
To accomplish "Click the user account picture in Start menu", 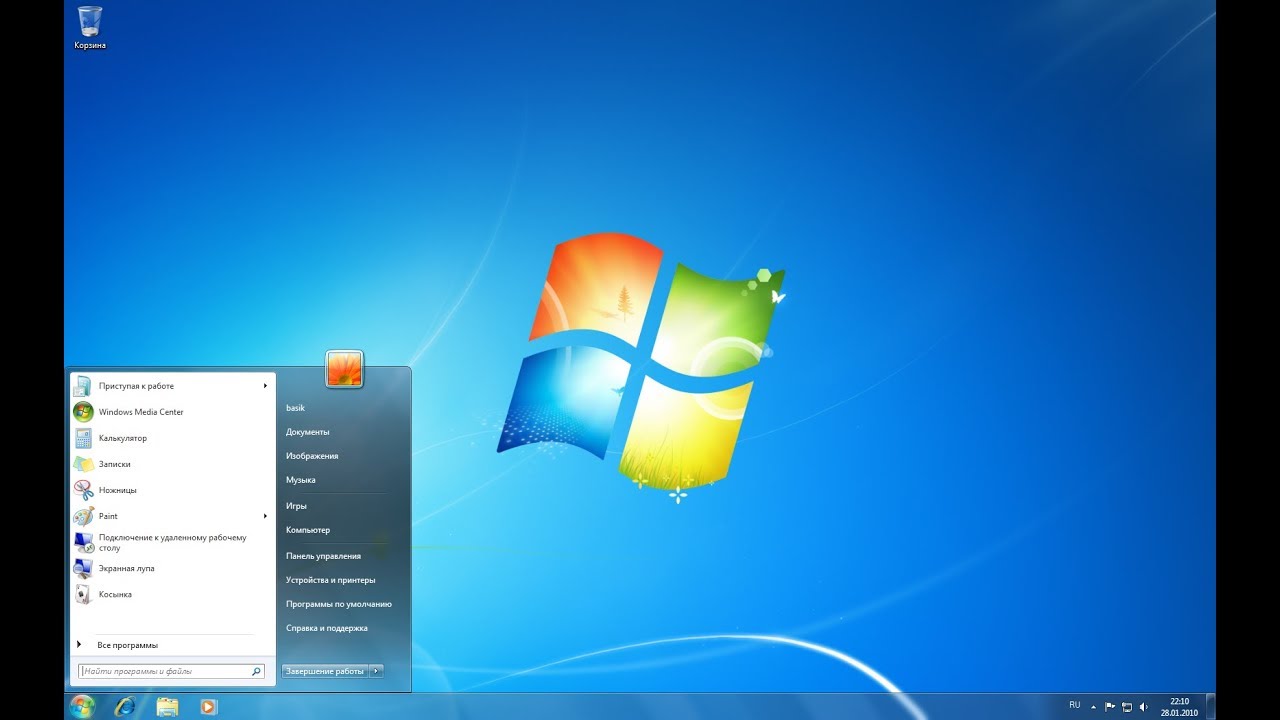I will [344, 369].
